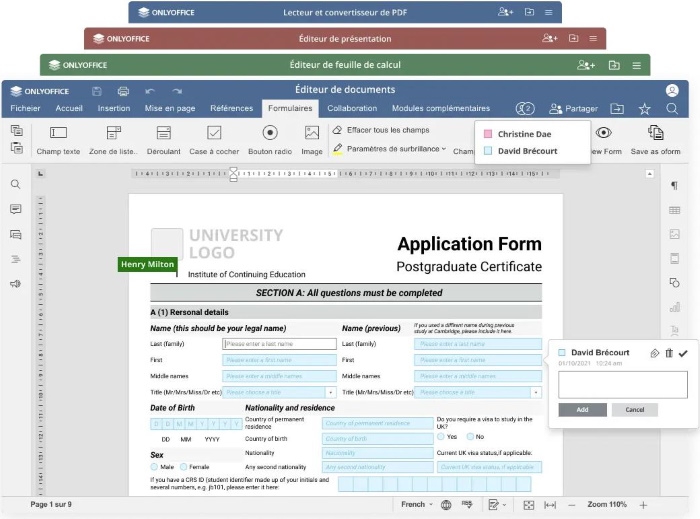Edit David Brécourt's comment with pencil icon

pyautogui.click(x=654, y=353)
